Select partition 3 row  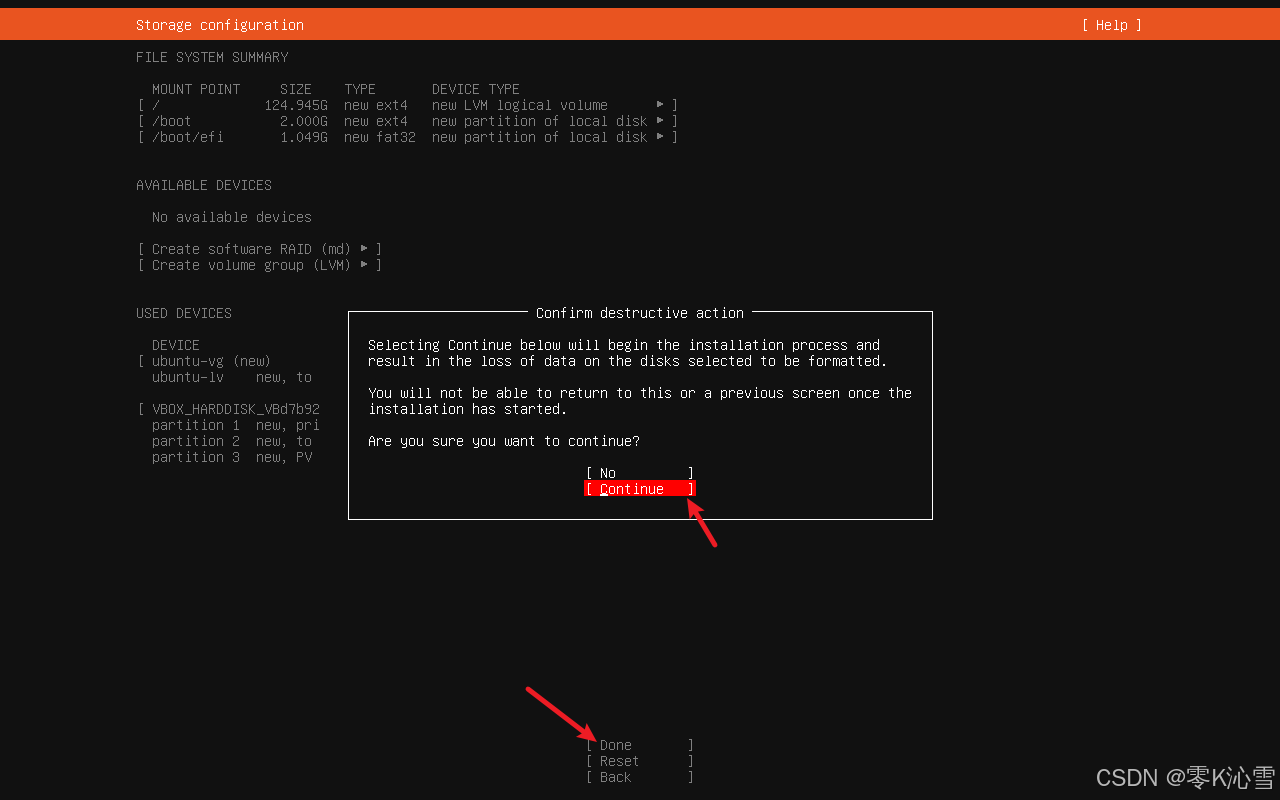[232, 457]
